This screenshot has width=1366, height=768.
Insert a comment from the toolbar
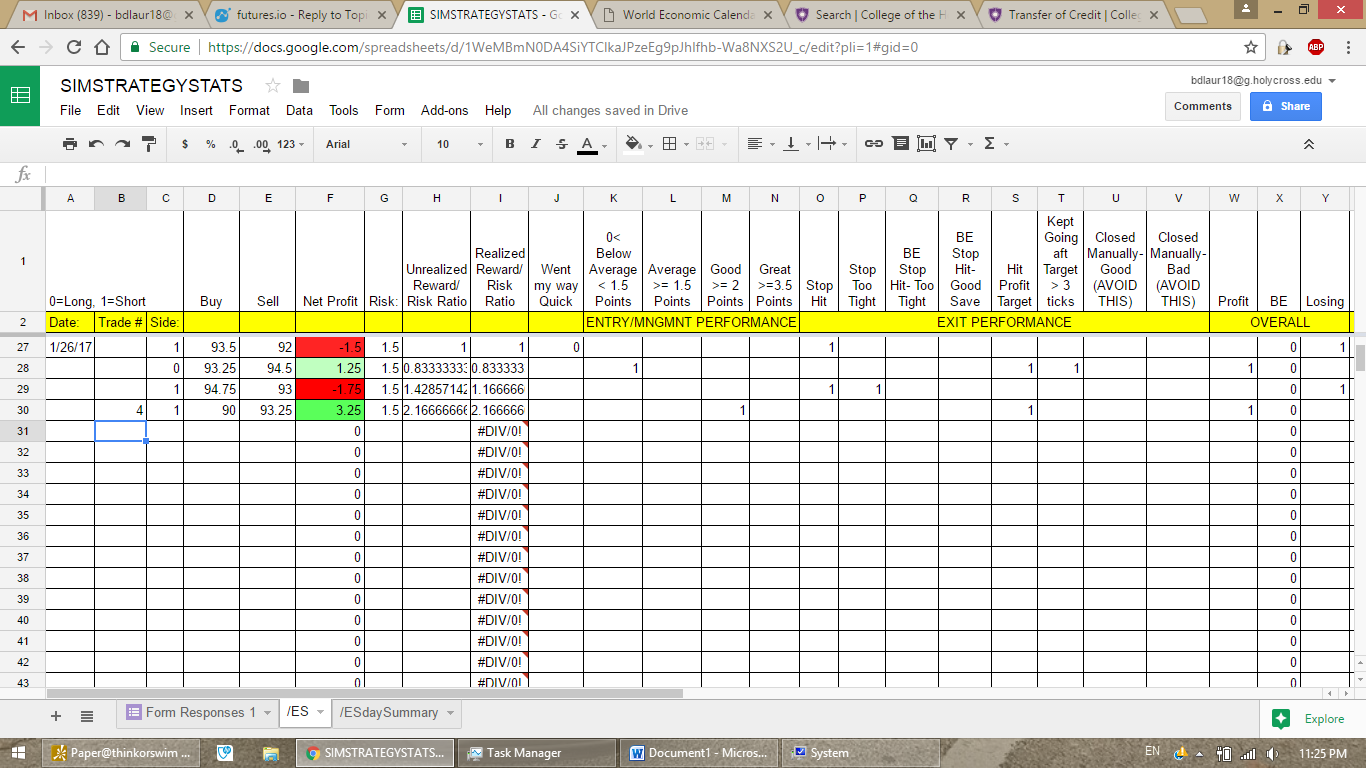pyautogui.click(x=901, y=144)
